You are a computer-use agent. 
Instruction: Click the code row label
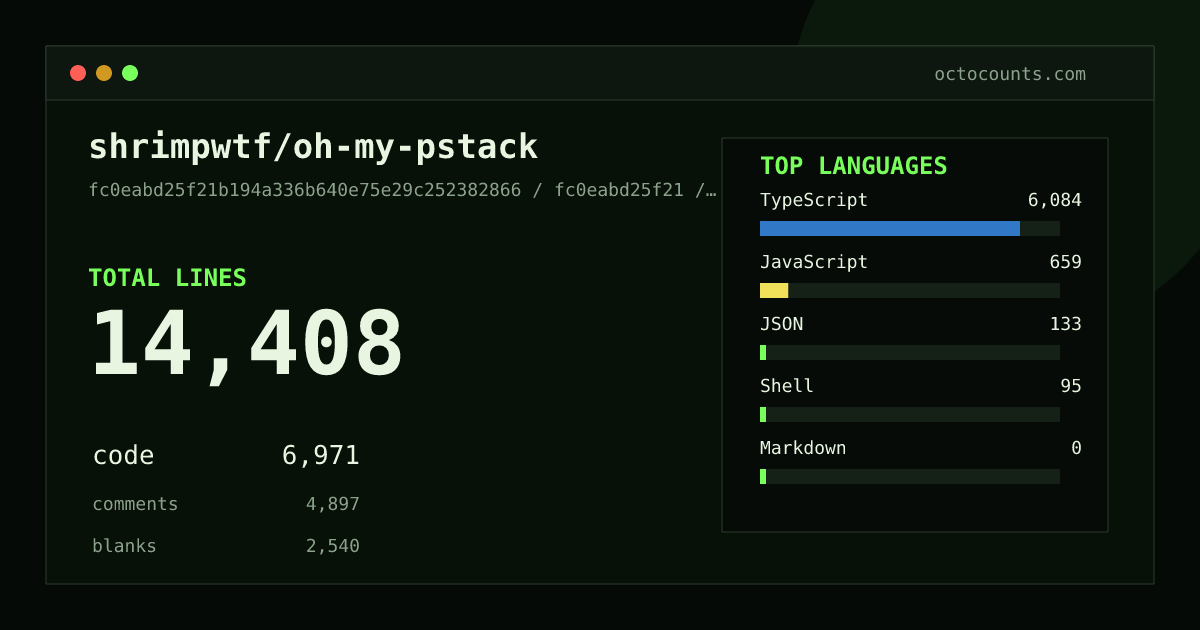coord(123,456)
